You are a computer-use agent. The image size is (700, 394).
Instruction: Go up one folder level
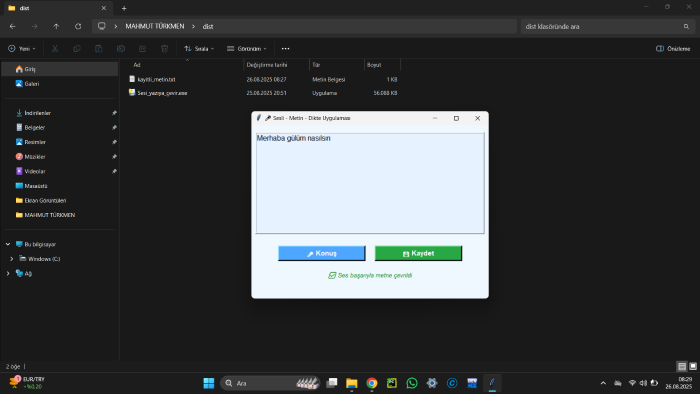click(x=56, y=26)
